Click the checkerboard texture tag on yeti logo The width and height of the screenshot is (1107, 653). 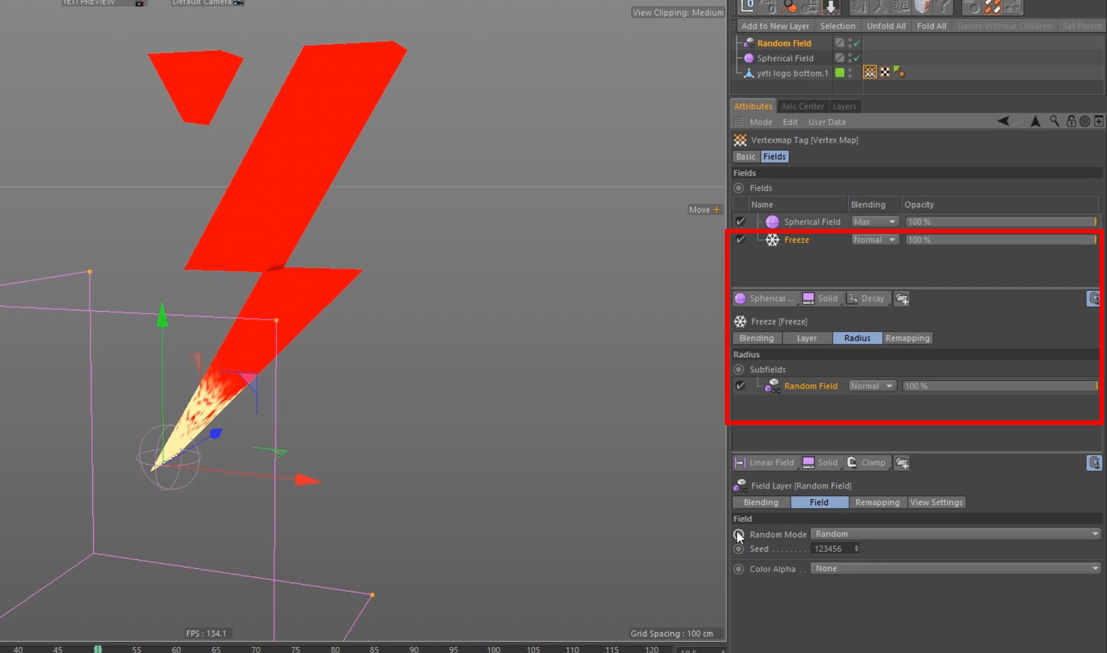885,72
